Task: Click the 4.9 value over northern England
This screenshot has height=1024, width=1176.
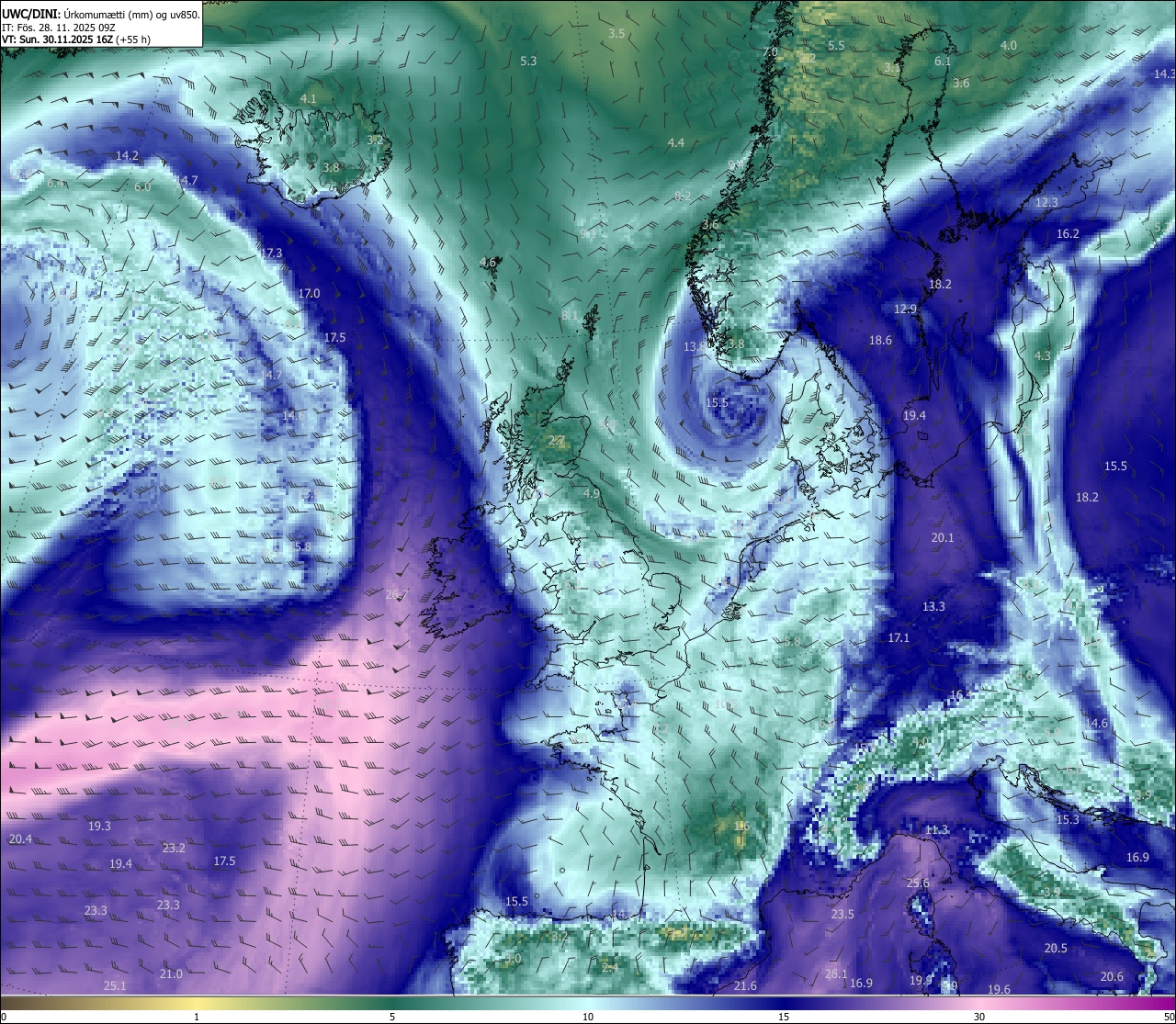Action: [x=592, y=494]
